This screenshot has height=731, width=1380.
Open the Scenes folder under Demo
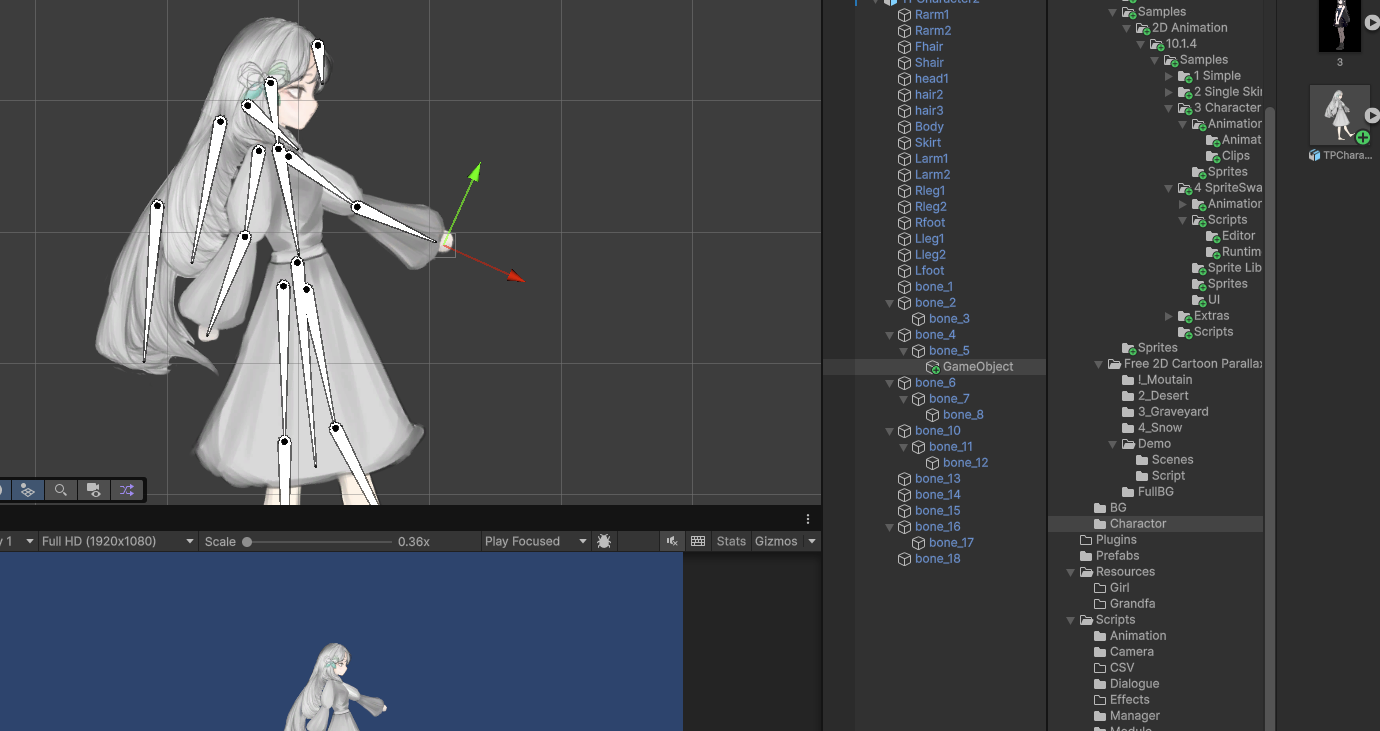[x=1172, y=460]
